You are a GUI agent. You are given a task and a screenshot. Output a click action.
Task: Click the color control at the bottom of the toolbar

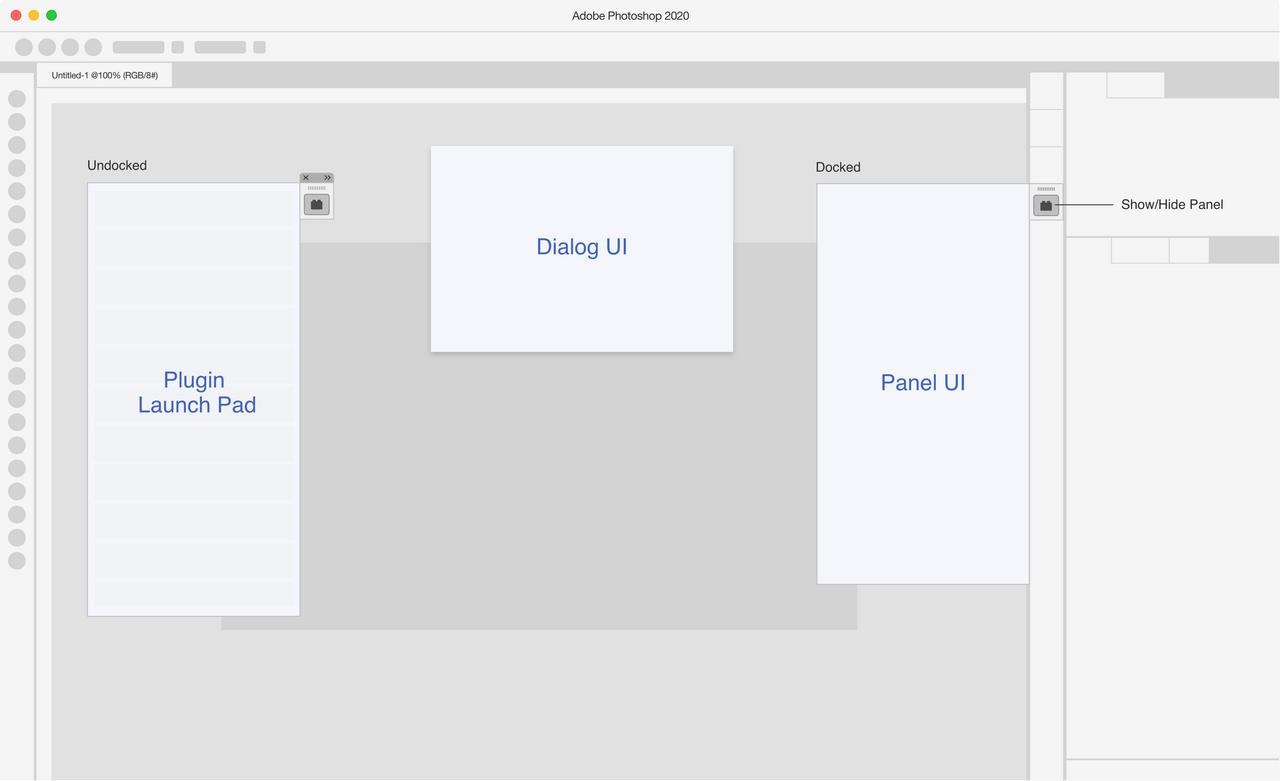[16, 560]
